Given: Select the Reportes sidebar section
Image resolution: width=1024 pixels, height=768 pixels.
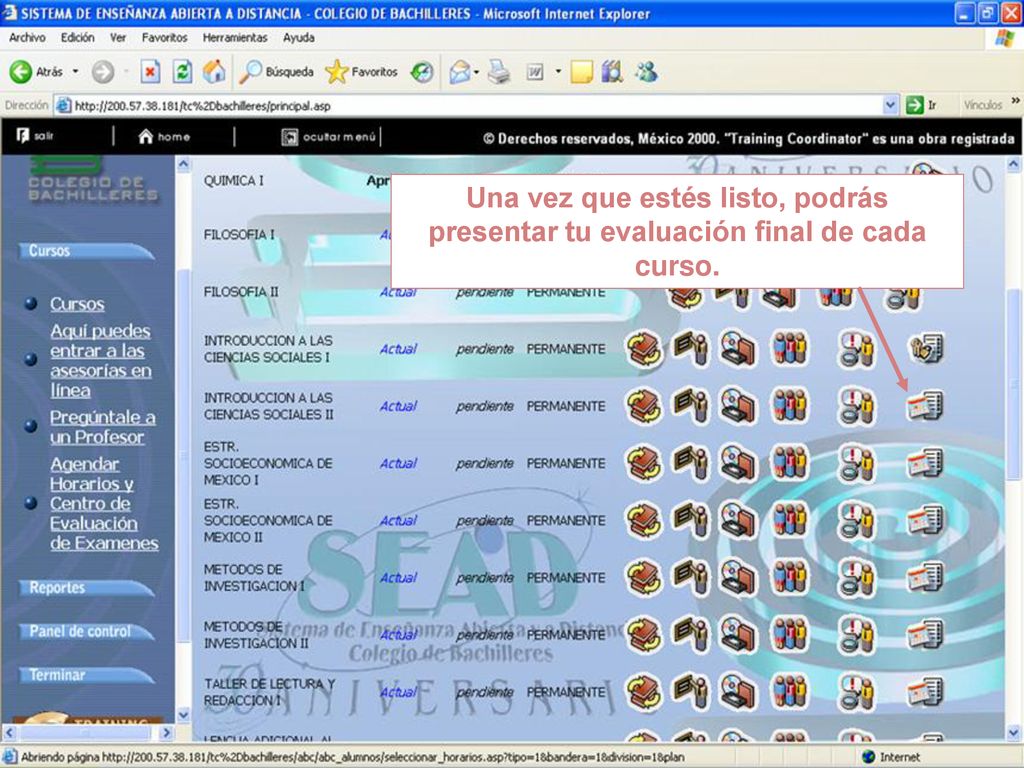Looking at the screenshot, I should click(x=87, y=588).
